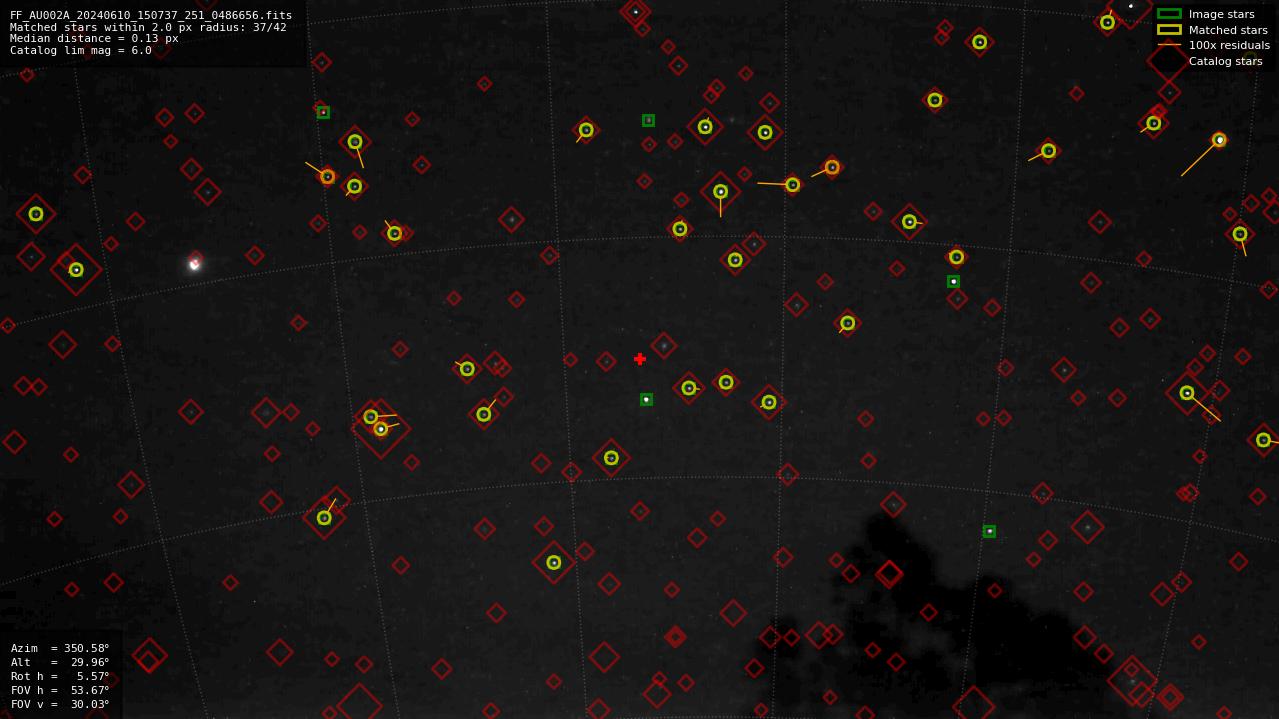
Task: Click the red center cross marker
Action: (x=640, y=359)
